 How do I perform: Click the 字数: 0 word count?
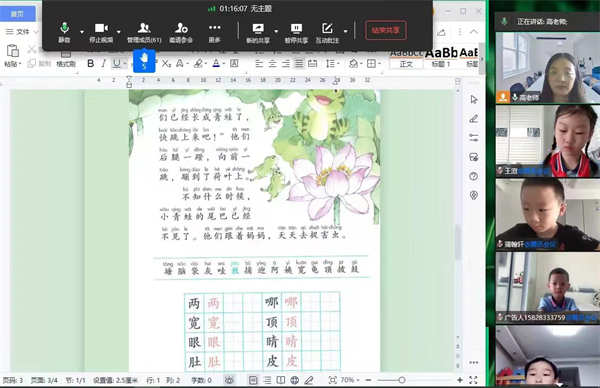pos(201,380)
